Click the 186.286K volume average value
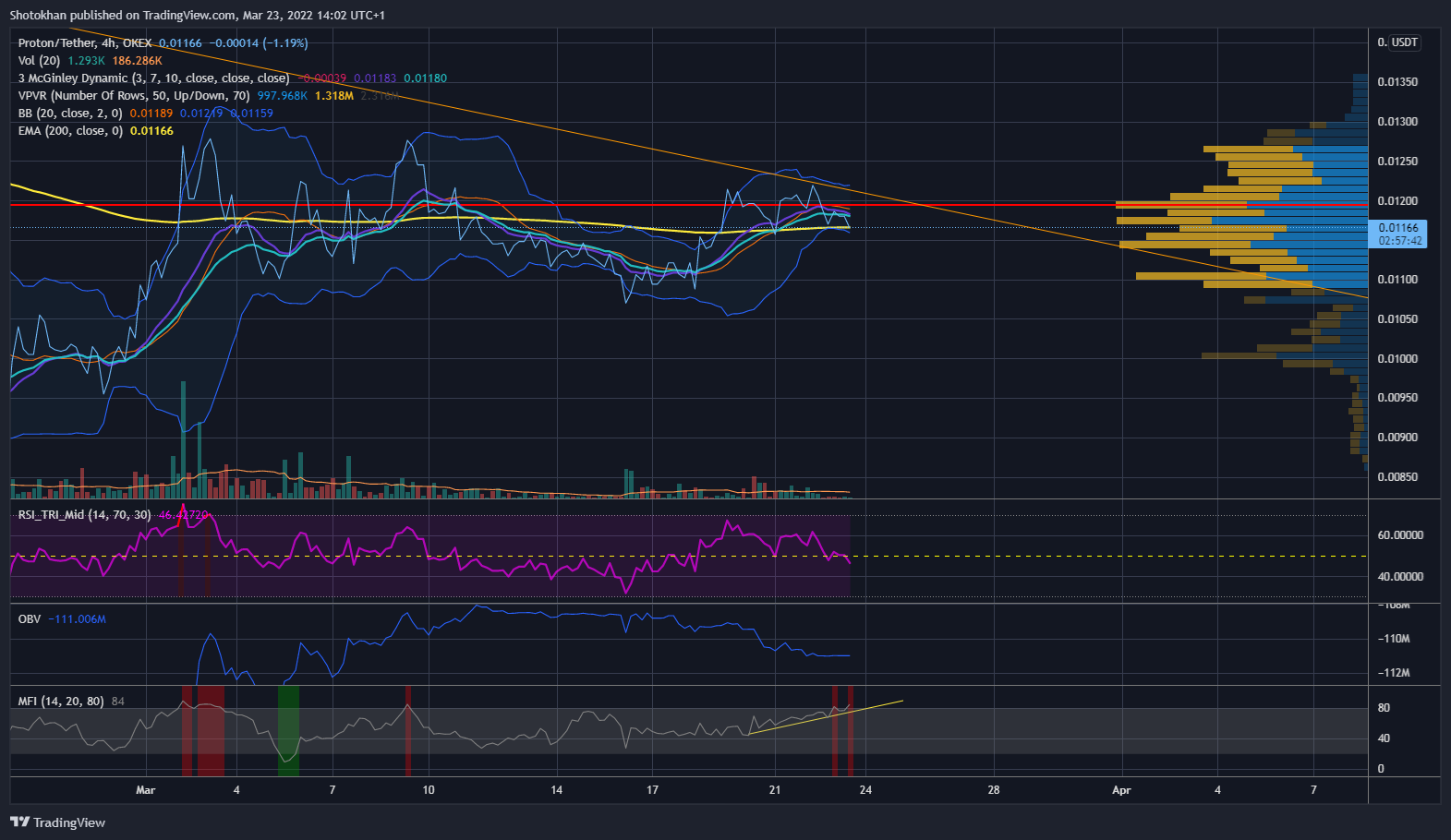Viewport: 1451px width, 840px height. coord(137,61)
